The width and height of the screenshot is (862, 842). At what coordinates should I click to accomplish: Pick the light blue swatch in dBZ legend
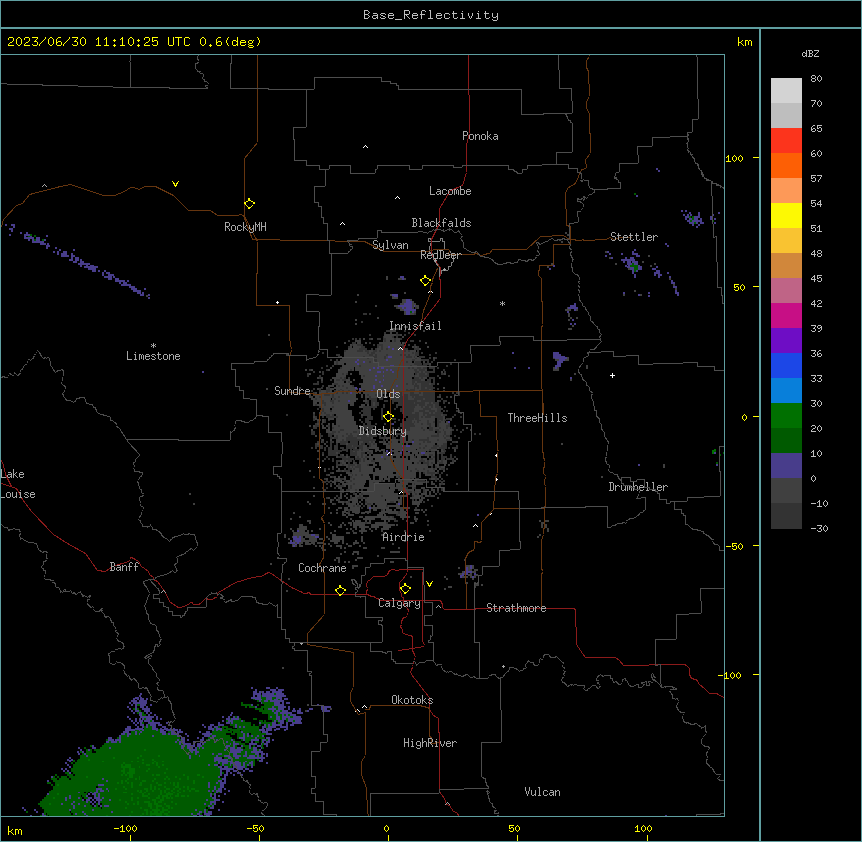(x=786, y=391)
